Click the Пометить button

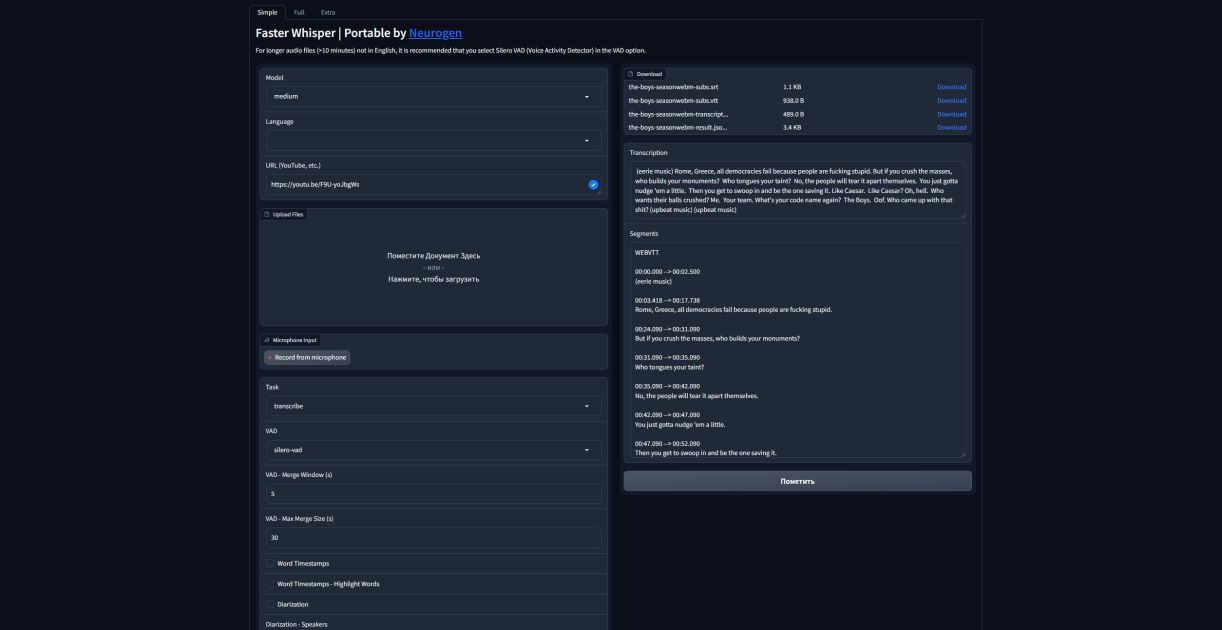click(798, 481)
